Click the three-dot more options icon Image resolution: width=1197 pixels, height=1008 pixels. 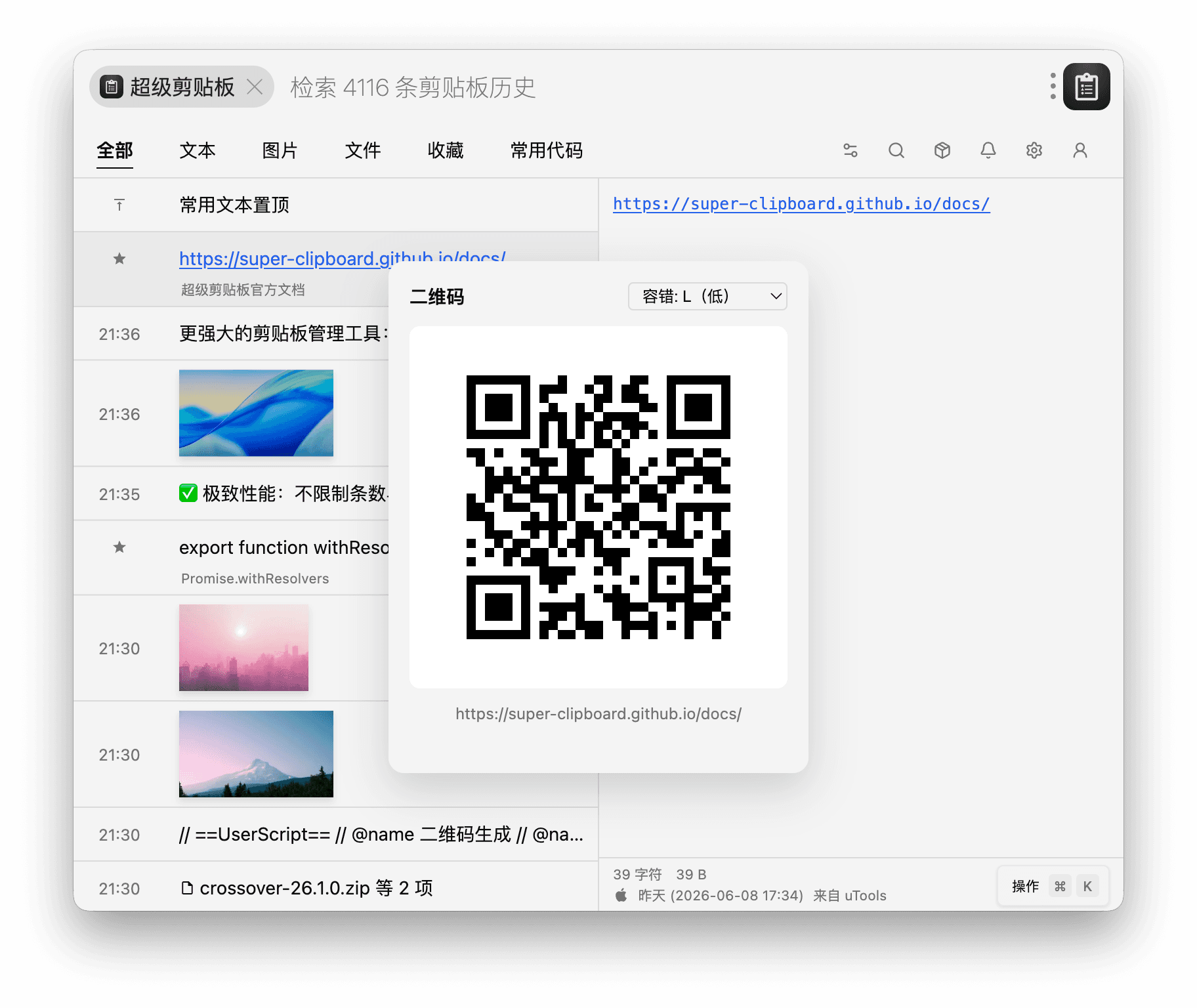click(x=1053, y=86)
